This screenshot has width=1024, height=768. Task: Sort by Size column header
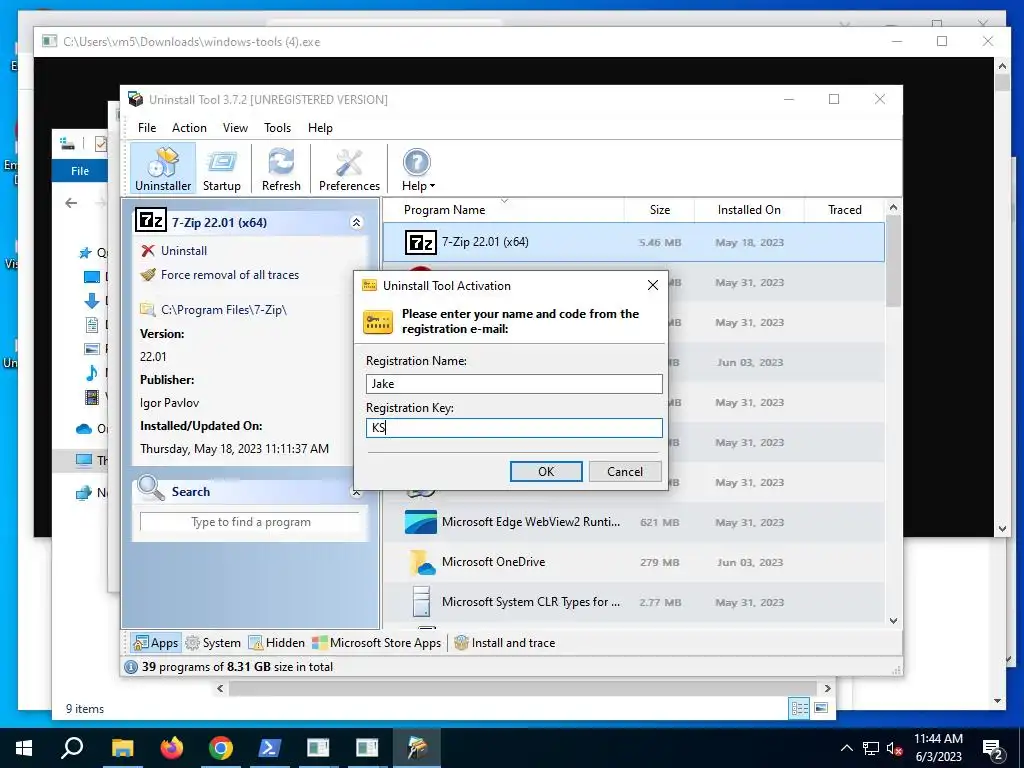tap(660, 210)
